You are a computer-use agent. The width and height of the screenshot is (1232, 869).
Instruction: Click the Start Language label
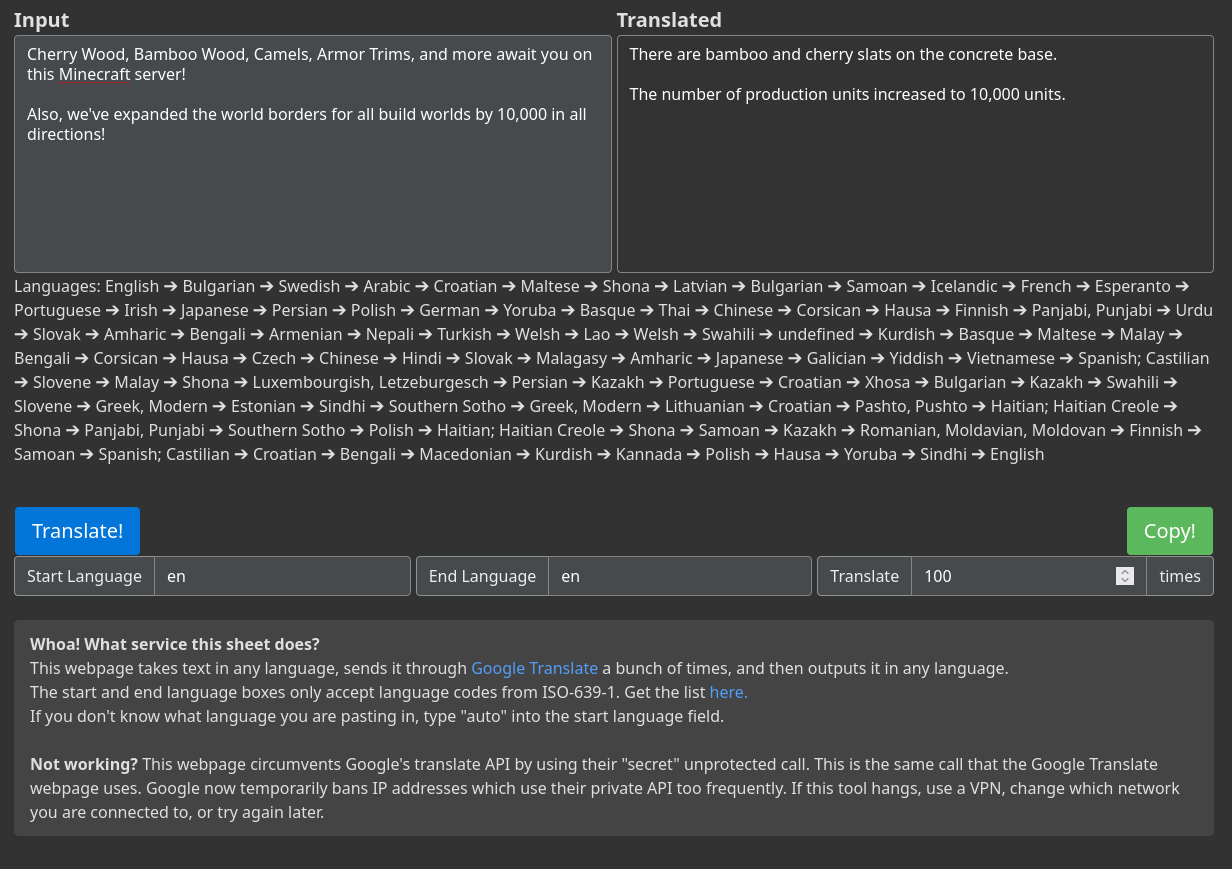[84, 576]
